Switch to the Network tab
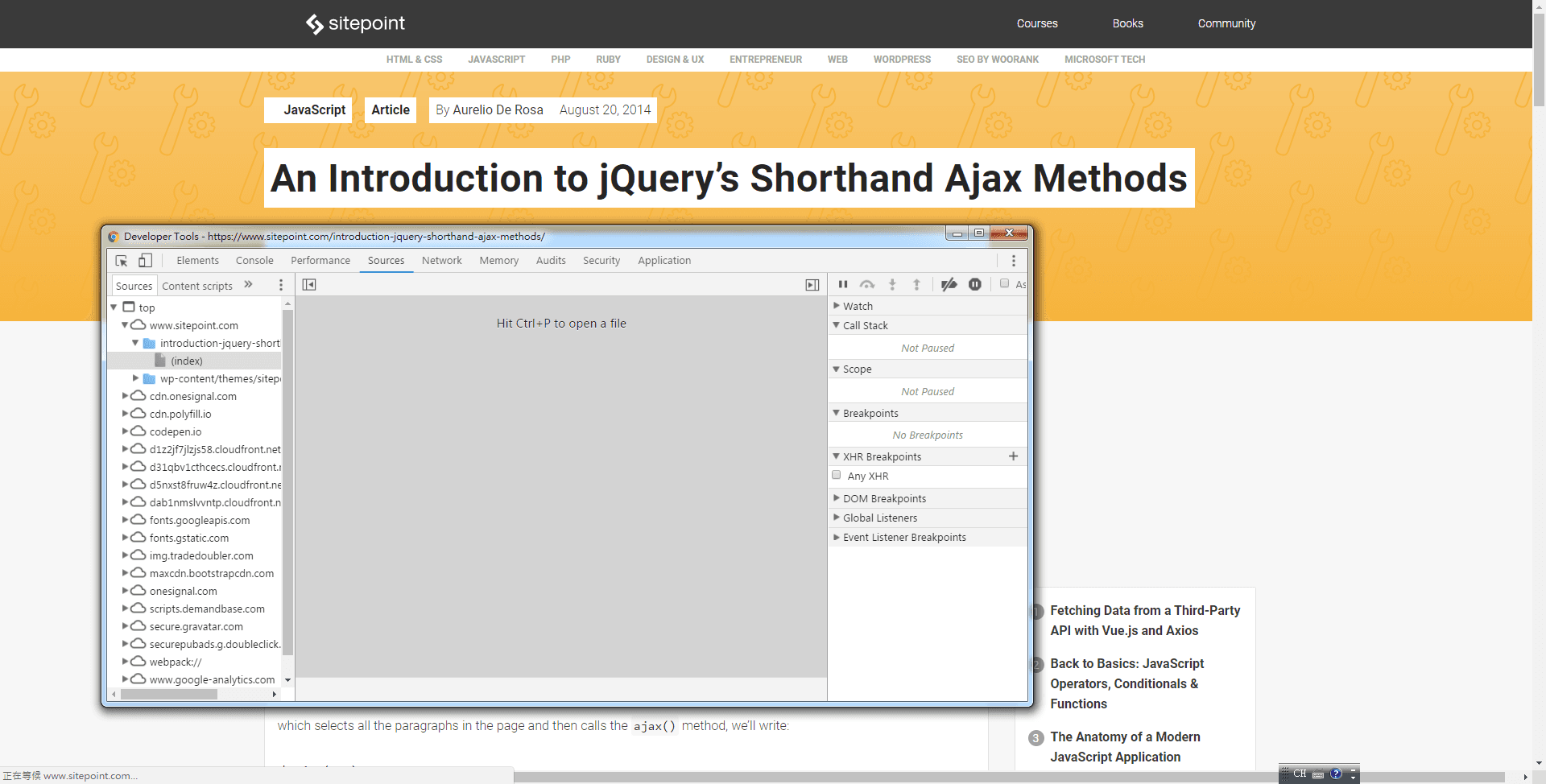This screenshot has height=784, width=1546. (x=441, y=261)
